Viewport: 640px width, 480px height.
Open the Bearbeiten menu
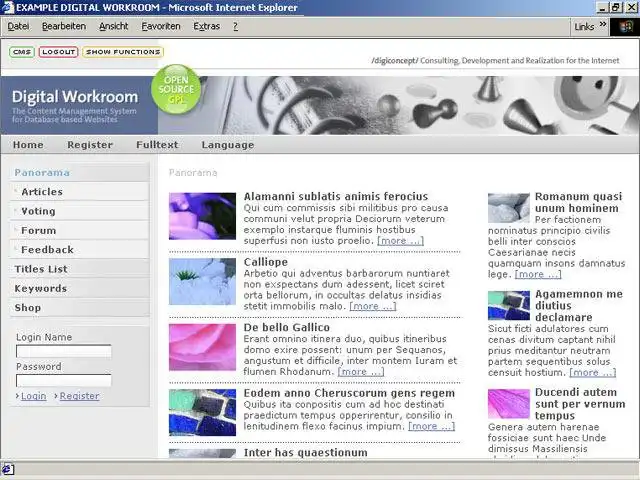click(64, 27)
